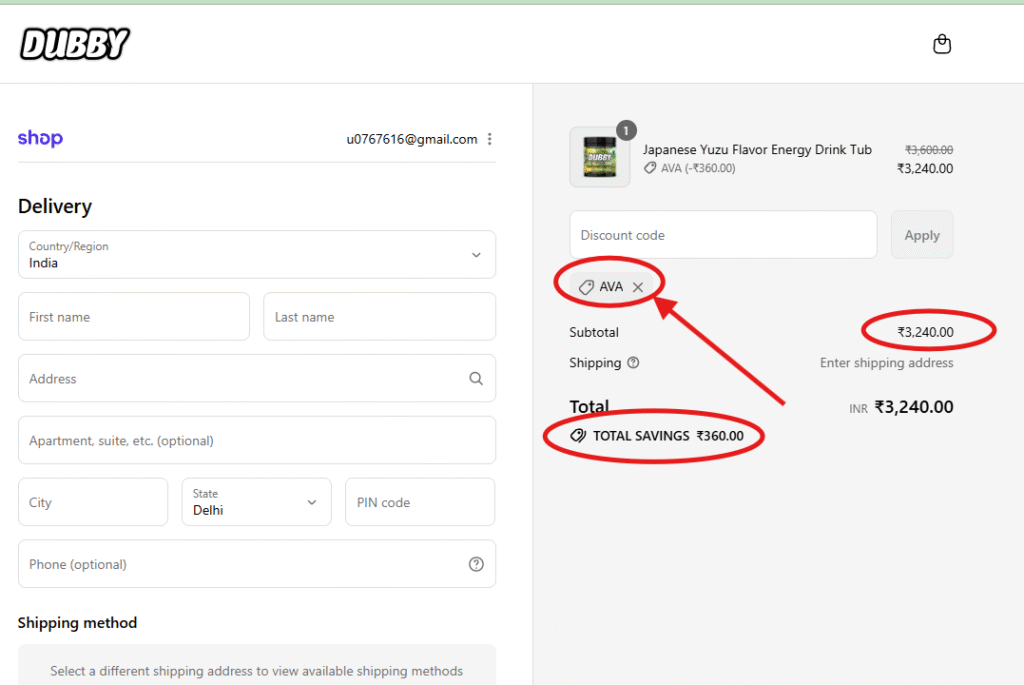The width and height of the screenshot is (1024, 685).
Task: Open account options three-dot menu
Action: pyautogui.click(x=490, y=139)
